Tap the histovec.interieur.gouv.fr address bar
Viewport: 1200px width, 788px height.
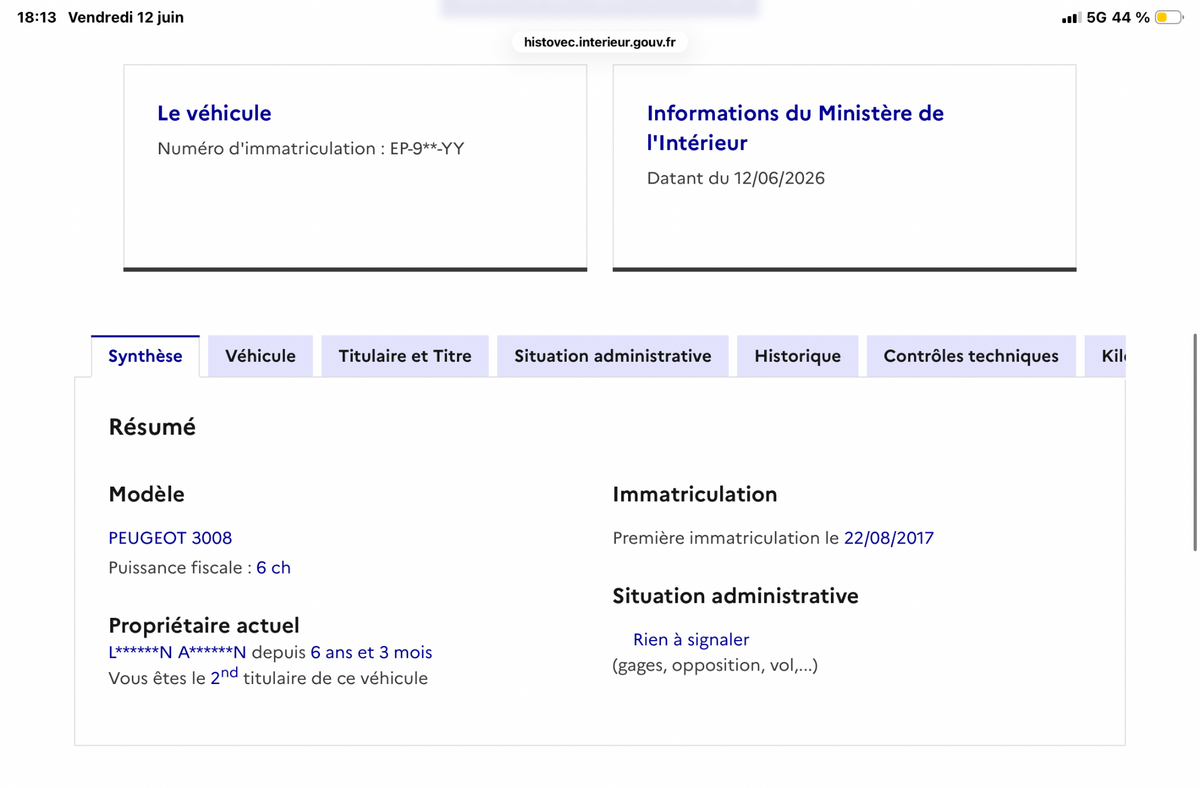pos(600,42)
